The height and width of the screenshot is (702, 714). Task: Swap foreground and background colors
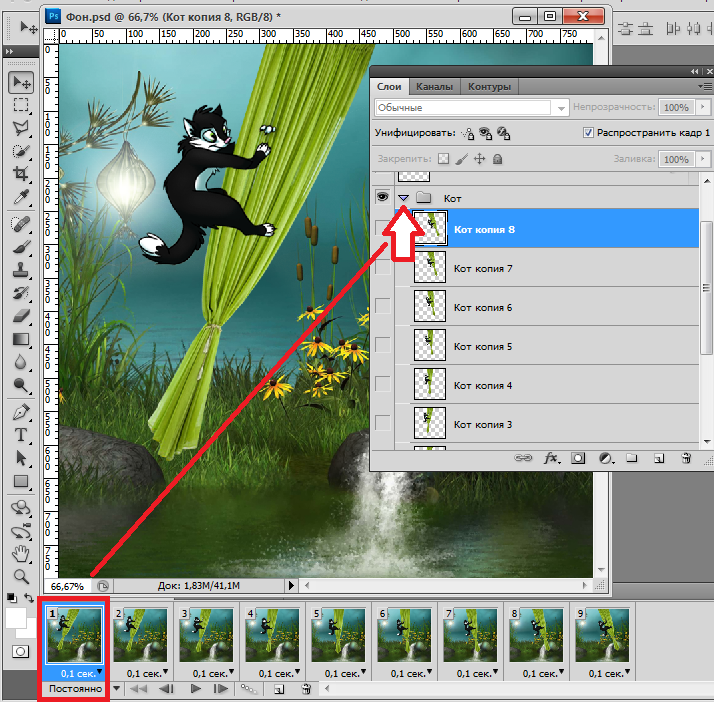coord(29,598)
